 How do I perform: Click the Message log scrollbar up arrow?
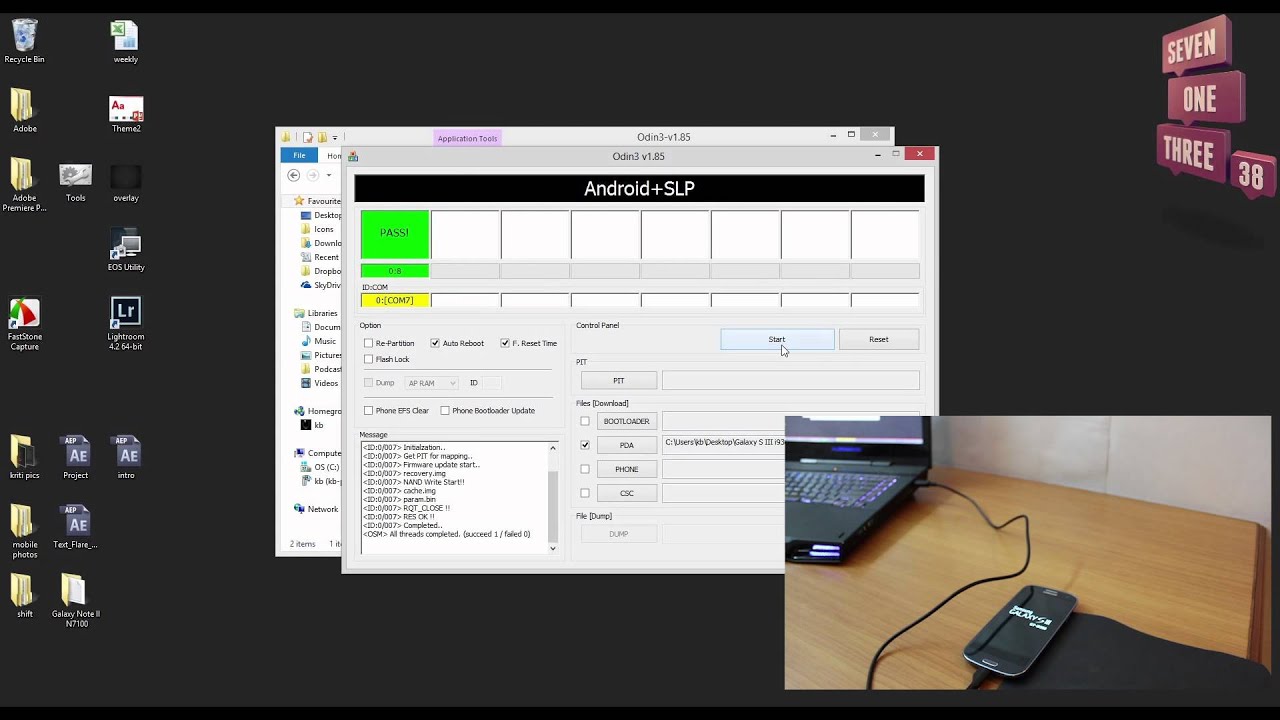point(552,448)
